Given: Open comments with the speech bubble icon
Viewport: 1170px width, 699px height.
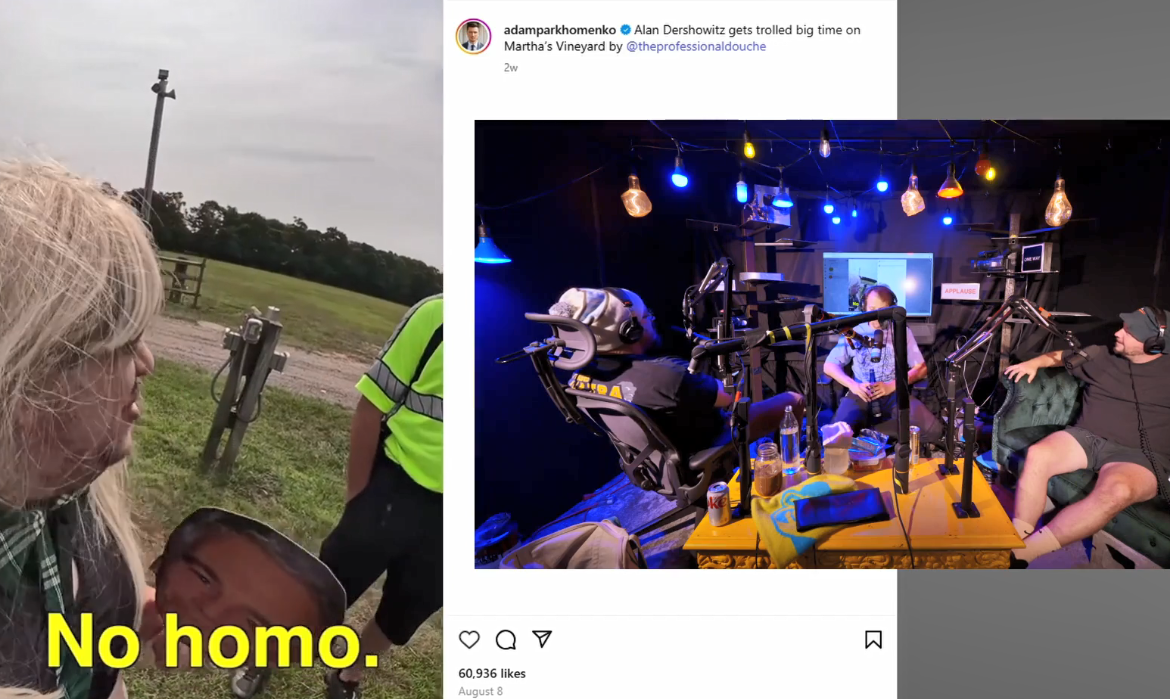Looking at the screenshot, I should pyautogui.click(x=506, y=639).
